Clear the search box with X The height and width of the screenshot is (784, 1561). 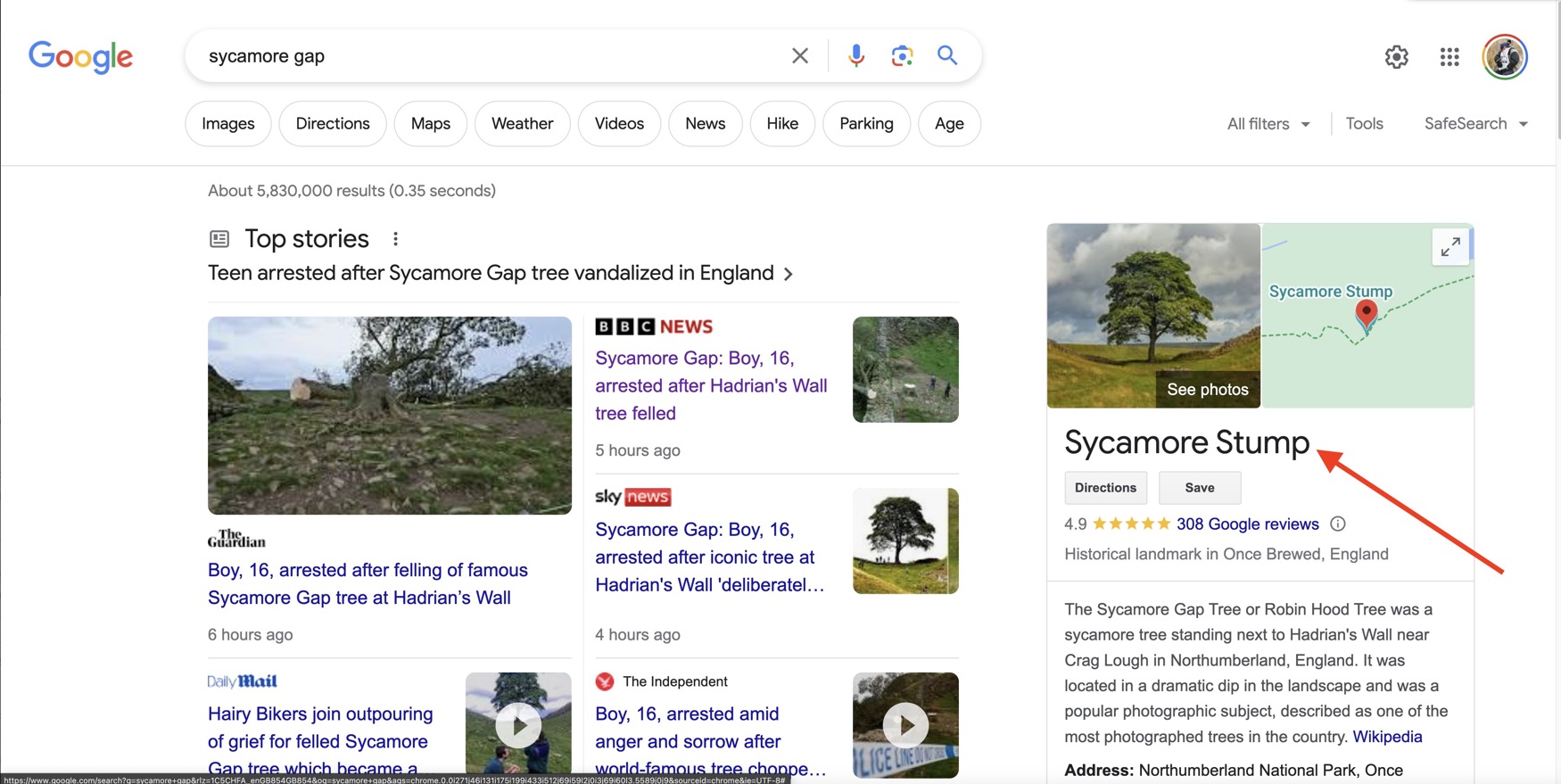click(800, 56)
